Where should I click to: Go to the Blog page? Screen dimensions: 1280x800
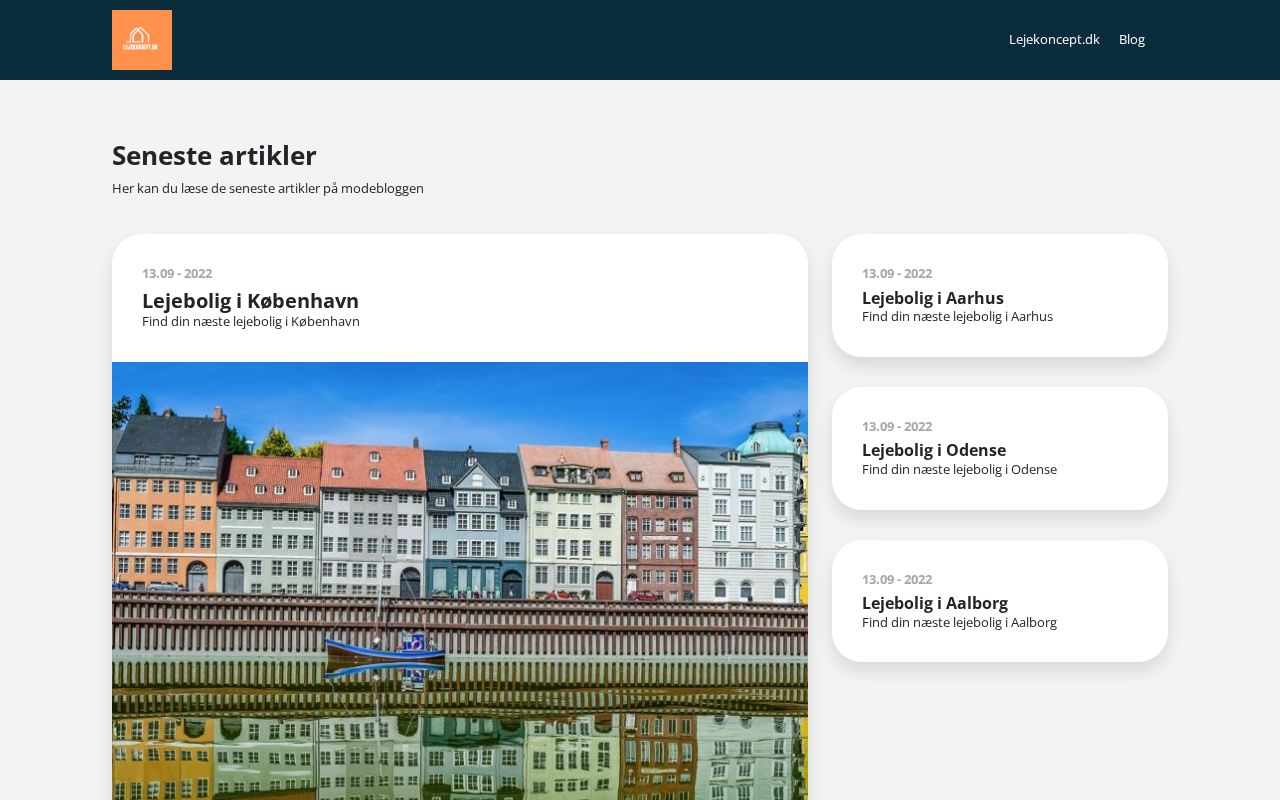pyautogui.click(x=1132, y=39)
